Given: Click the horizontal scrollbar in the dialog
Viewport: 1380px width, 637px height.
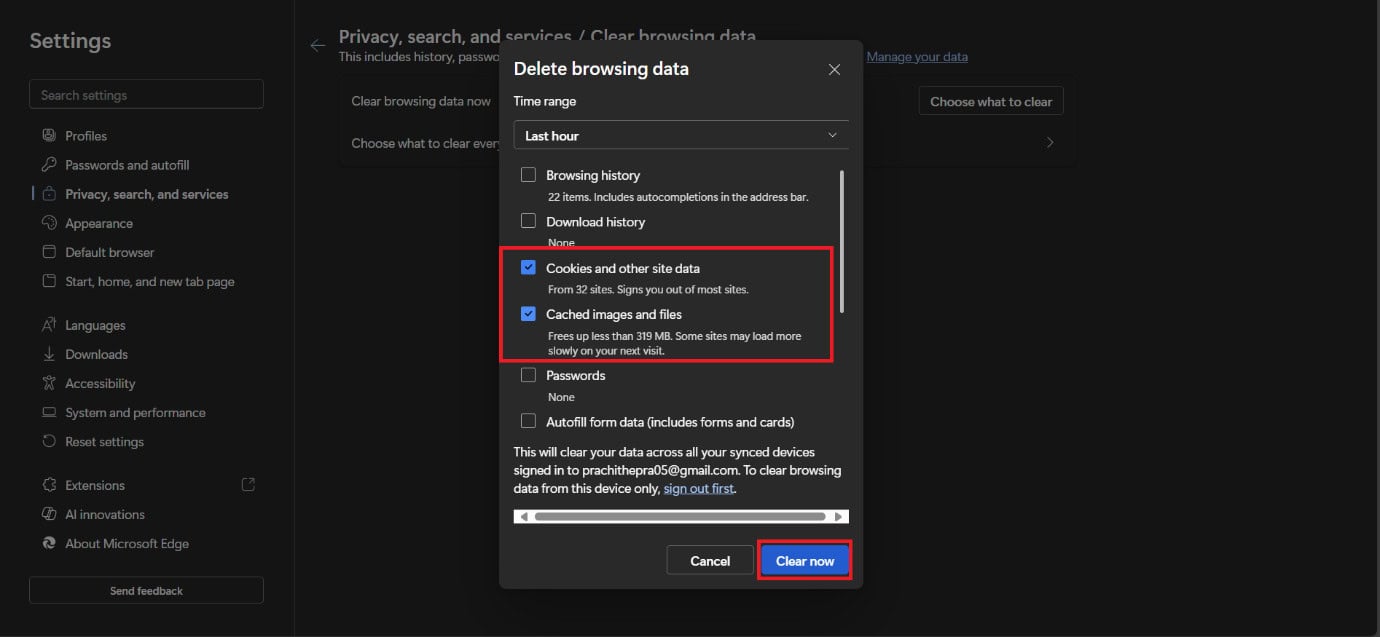Looking at the screenshot, I should click(x=680, y=517).
